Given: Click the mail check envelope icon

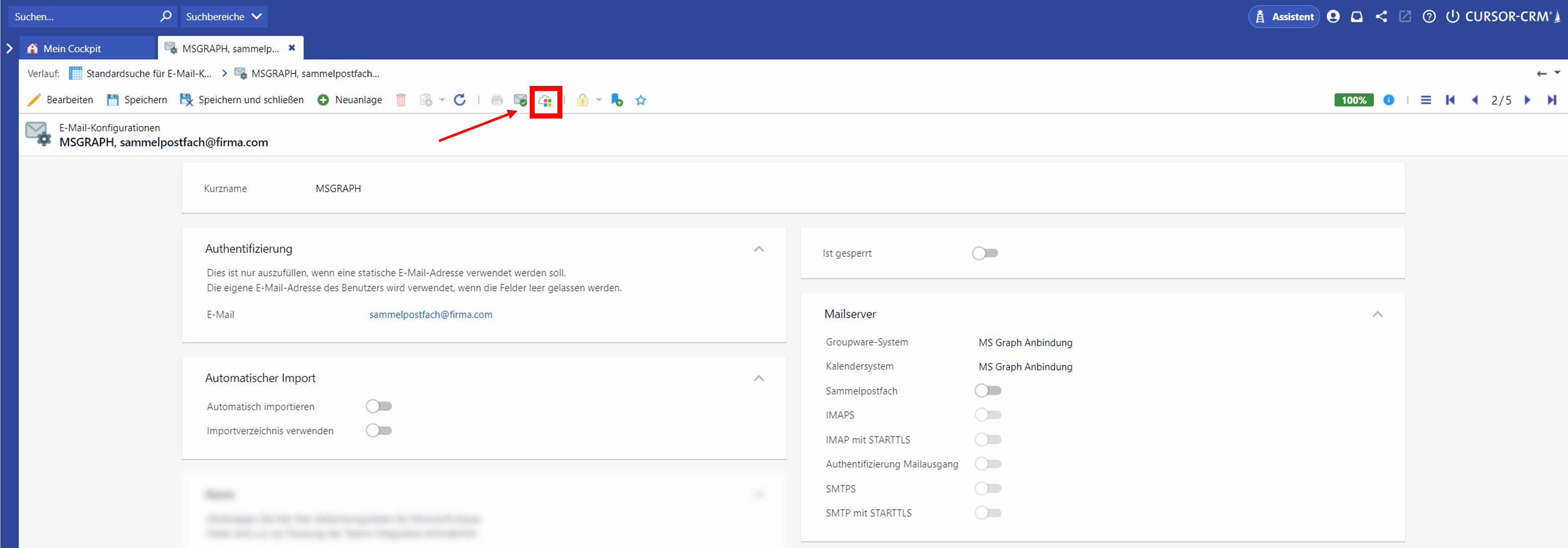Looking at the screenshot, I should tap(520, 100).
